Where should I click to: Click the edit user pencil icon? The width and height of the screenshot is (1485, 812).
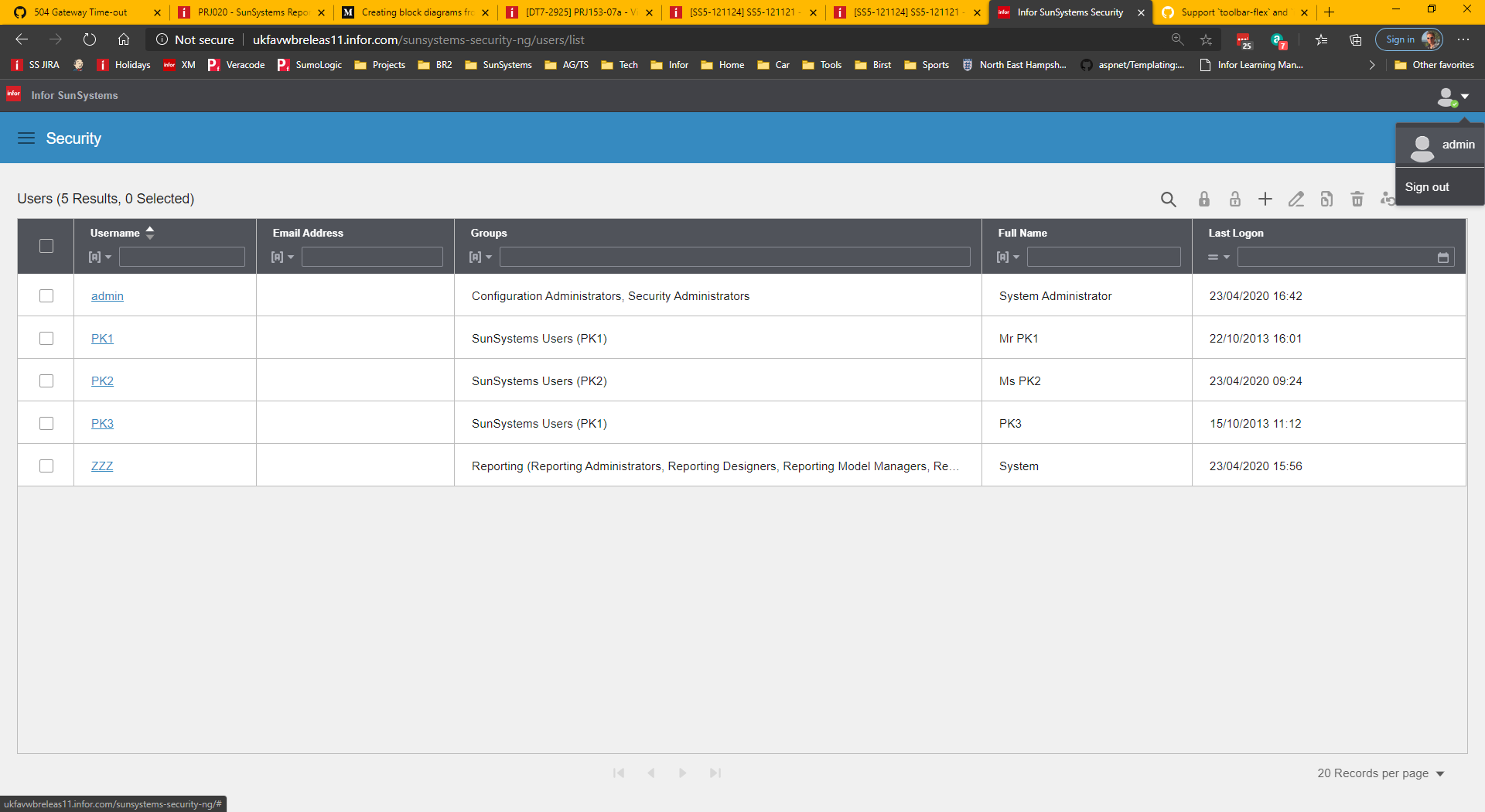click(1296, 200)
